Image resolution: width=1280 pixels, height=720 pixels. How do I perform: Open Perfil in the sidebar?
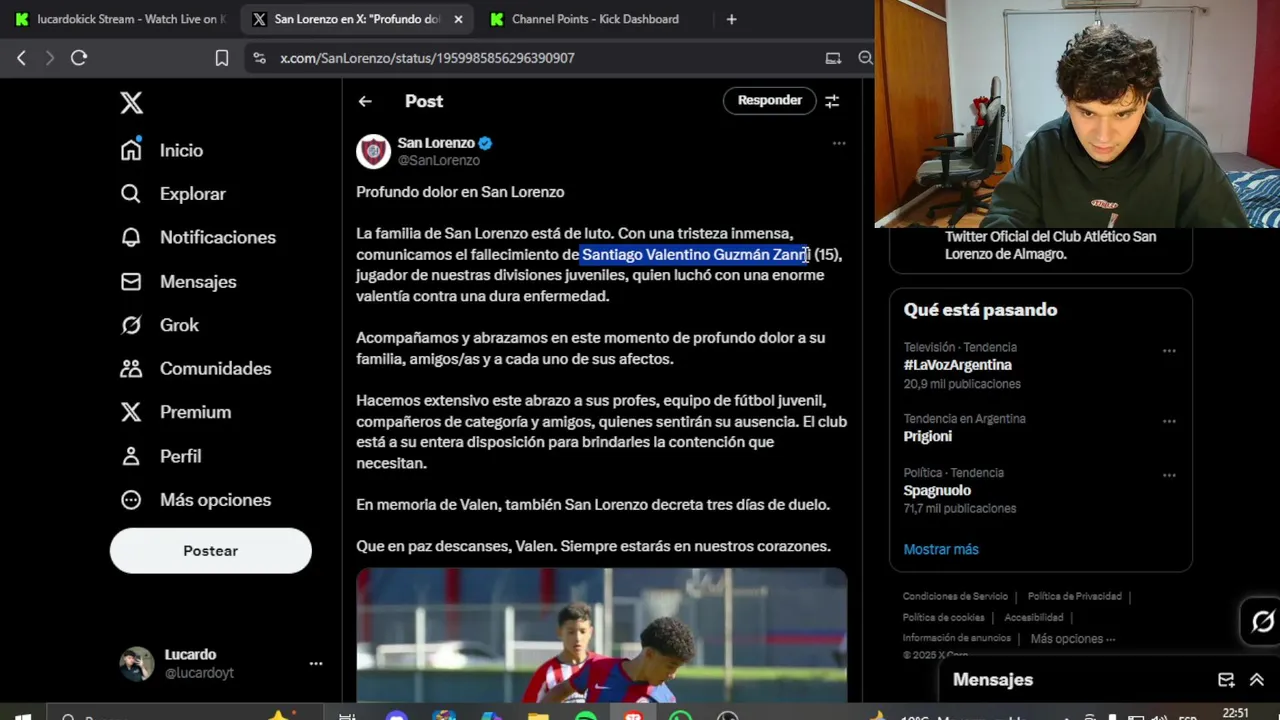161,456
